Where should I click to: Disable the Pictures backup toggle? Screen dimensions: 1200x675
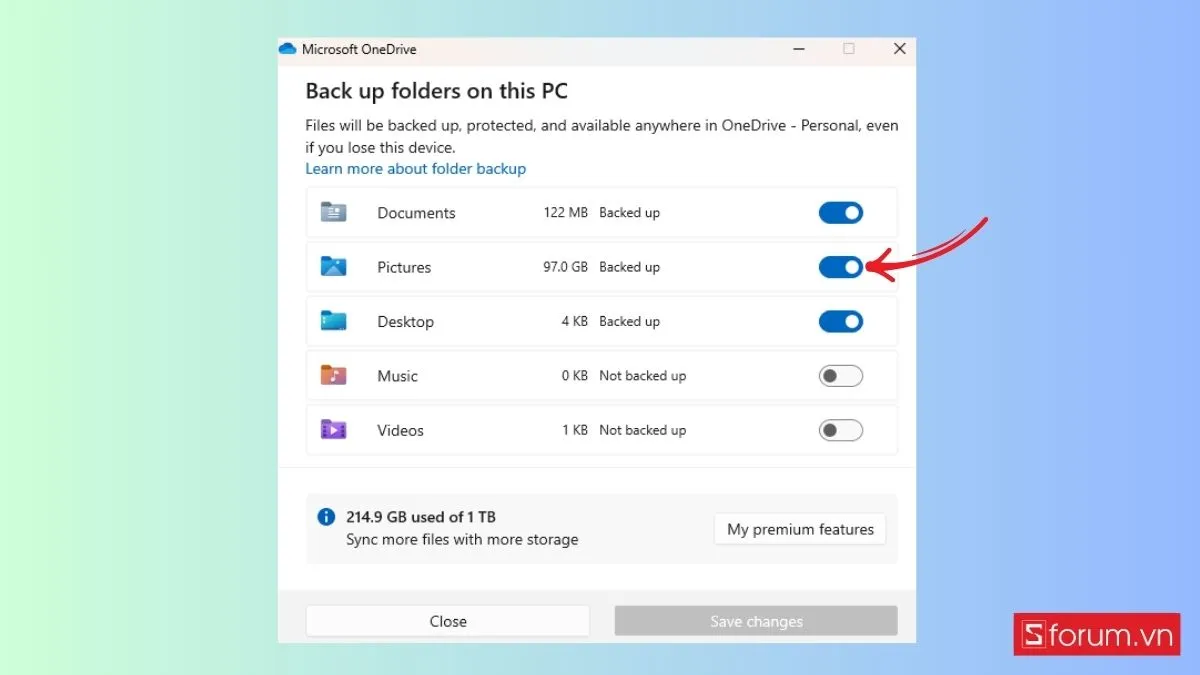pos(840,267)
